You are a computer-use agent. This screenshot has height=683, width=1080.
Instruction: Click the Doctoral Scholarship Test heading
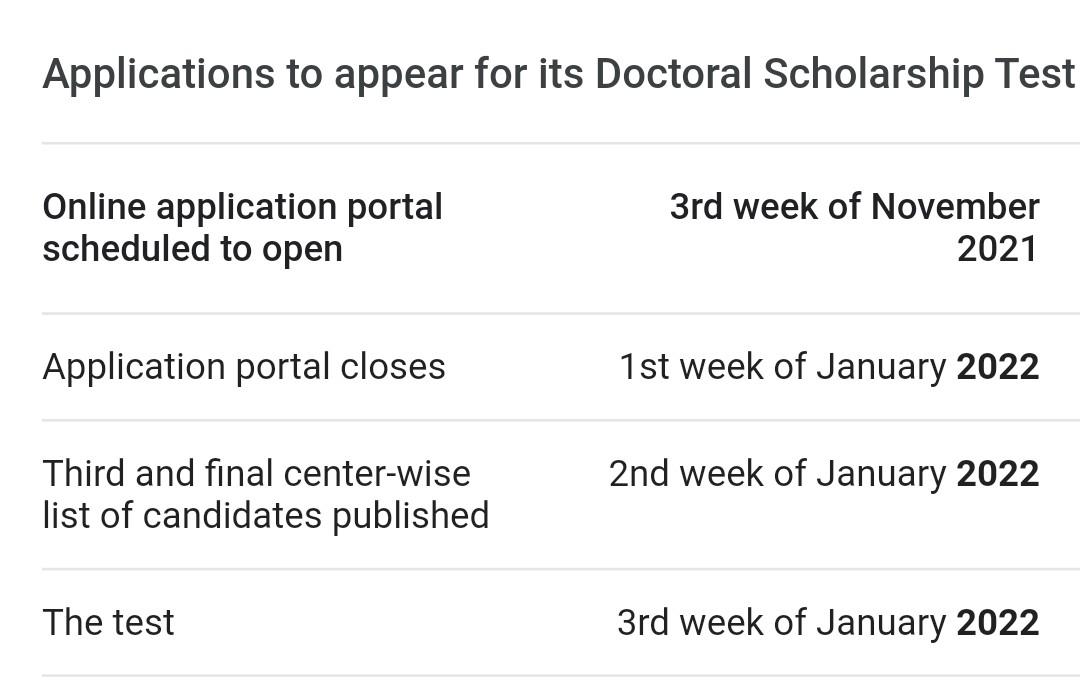(558, 75)
